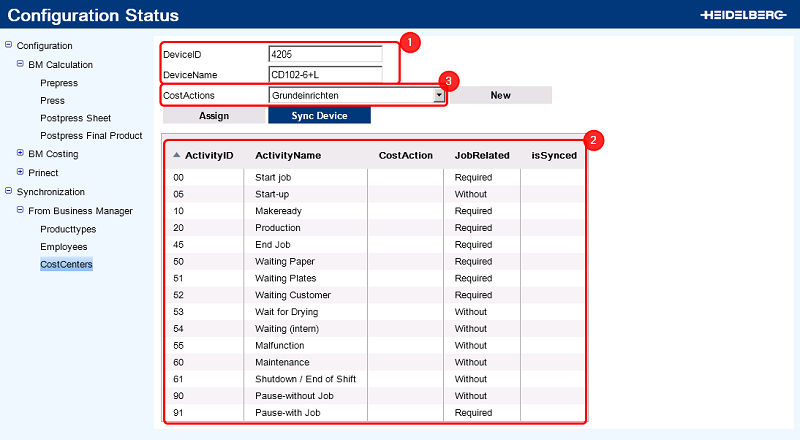Select Postpress Final Product item
800x440 pixels.
(x=91, y=136)
